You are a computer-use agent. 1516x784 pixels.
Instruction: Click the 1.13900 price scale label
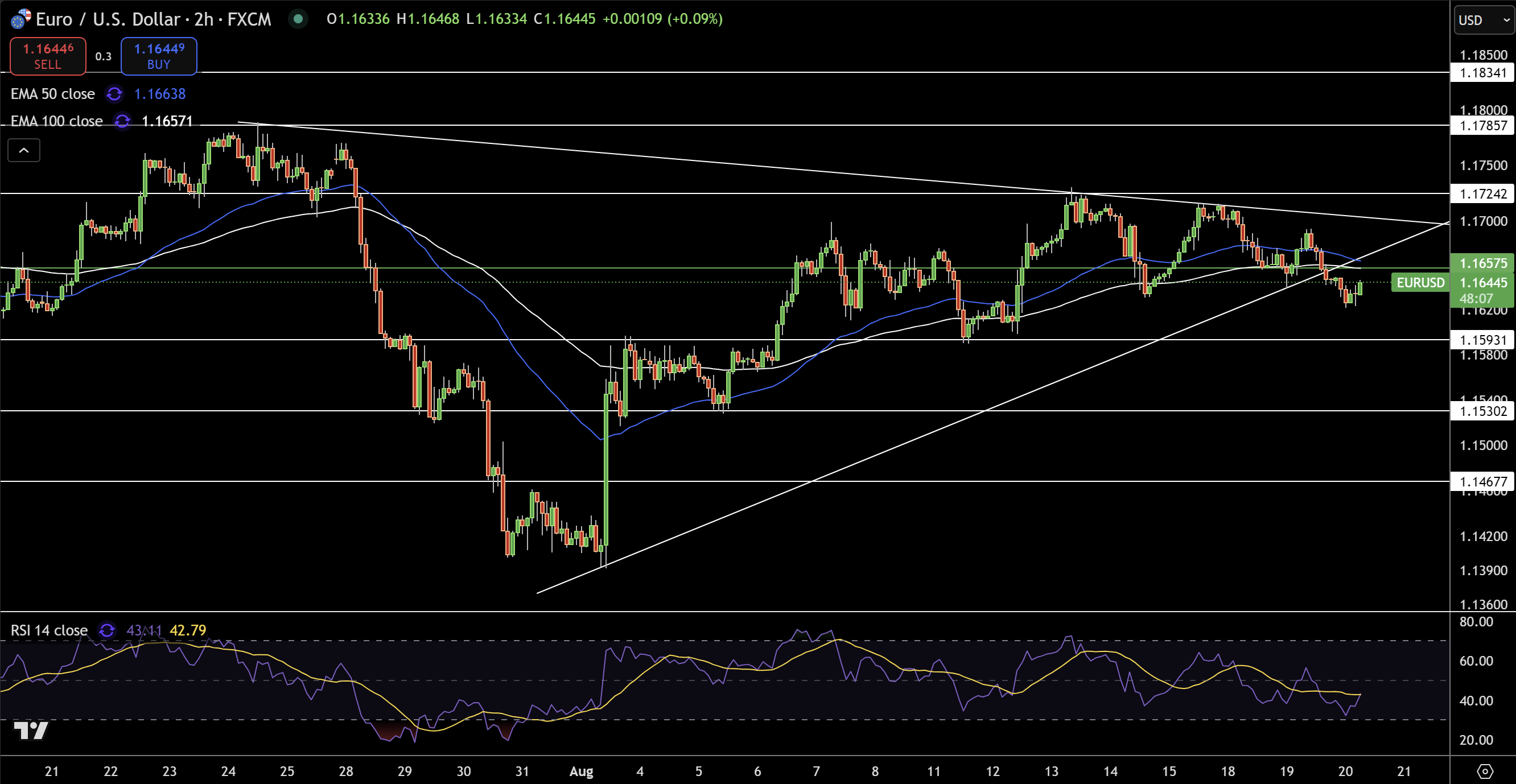[1484, 570]
